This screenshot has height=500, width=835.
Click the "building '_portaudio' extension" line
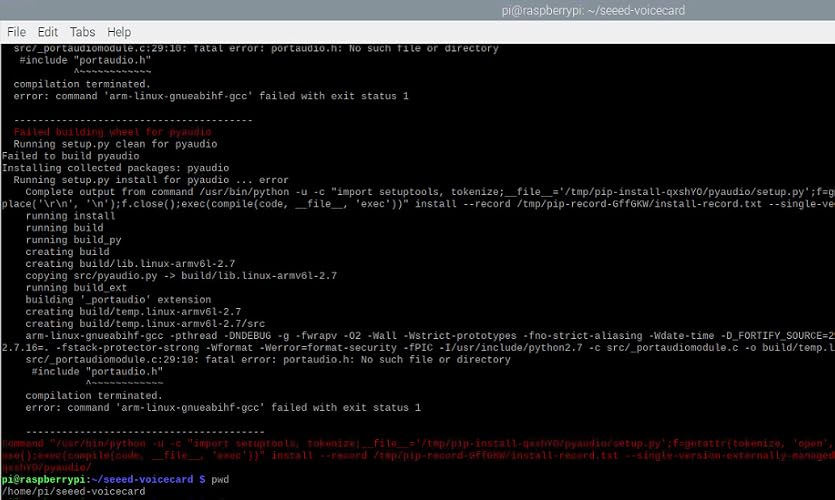(118, 300)
